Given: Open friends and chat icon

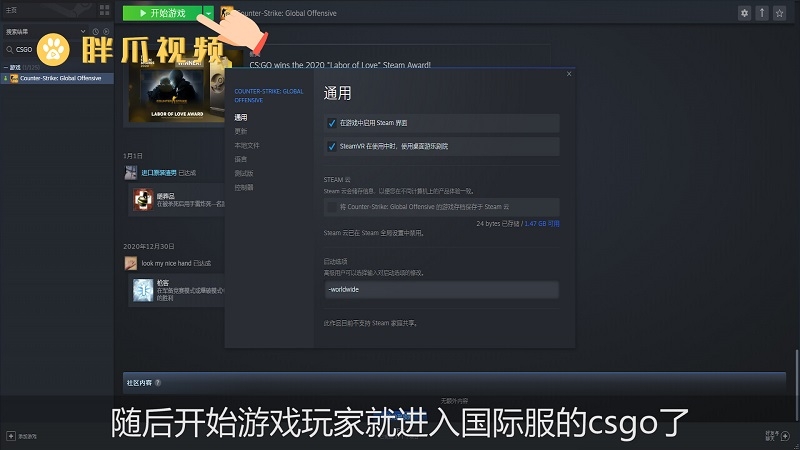Looking at the screenshot, I should pos(785,436).
